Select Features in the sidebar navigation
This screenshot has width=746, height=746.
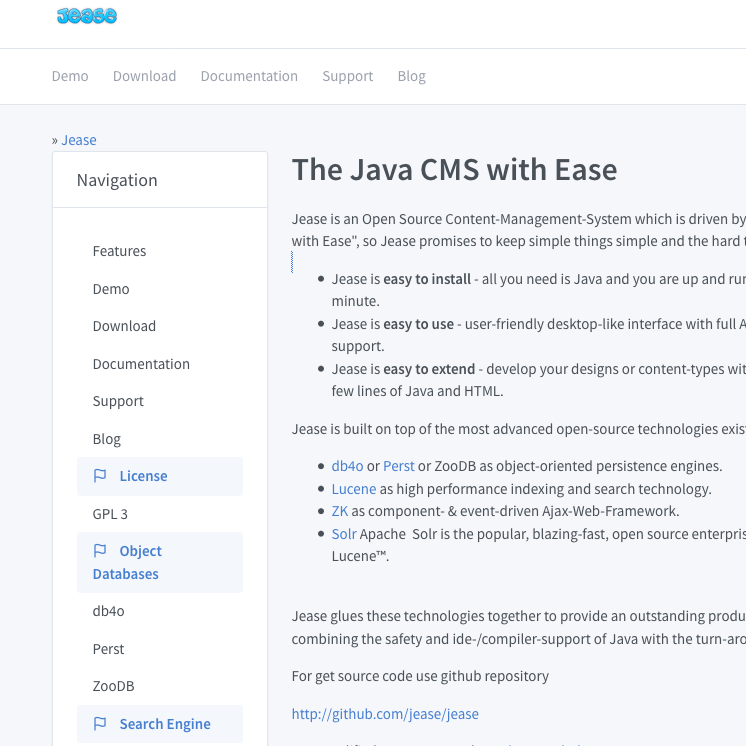pyautogui.click(x=119, y=251)
